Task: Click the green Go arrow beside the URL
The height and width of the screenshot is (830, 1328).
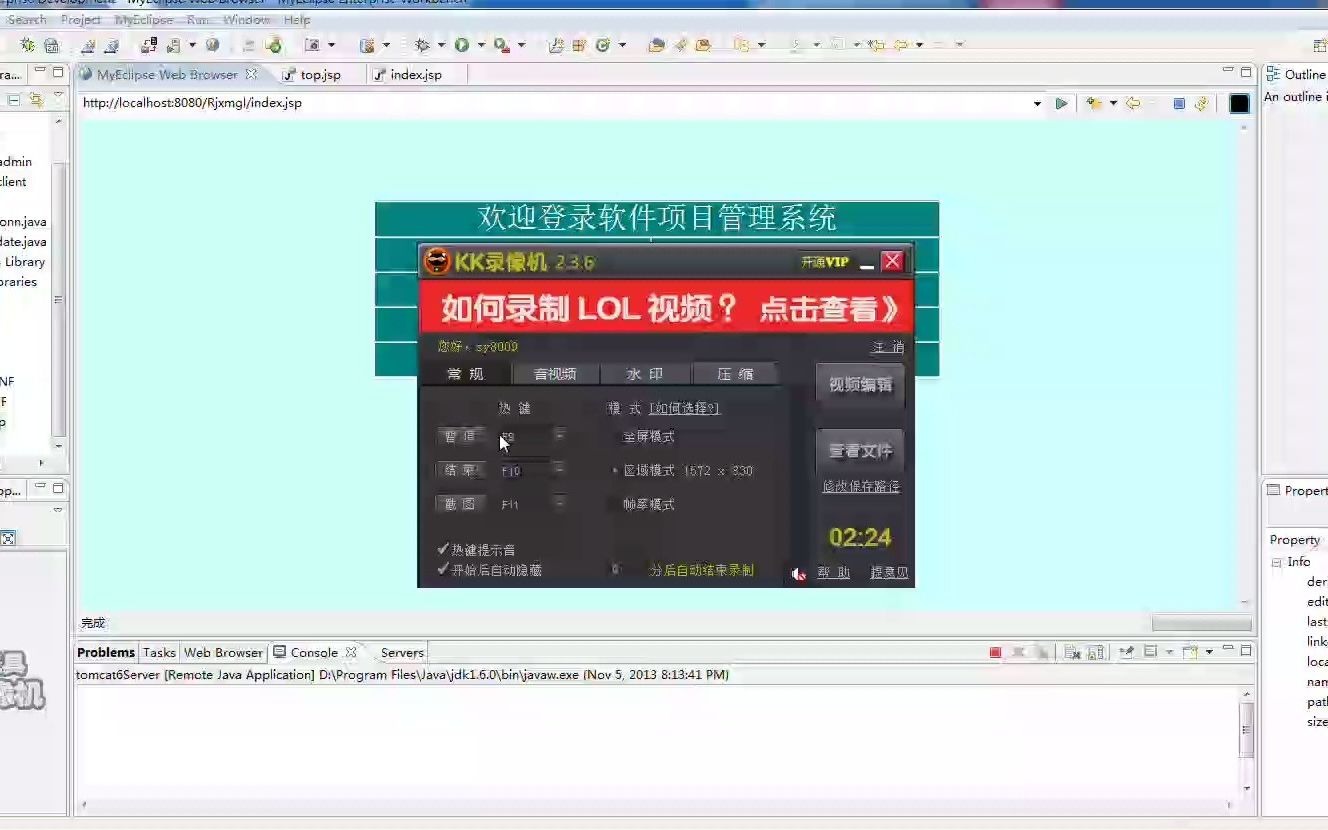Action: point(1061,103)
